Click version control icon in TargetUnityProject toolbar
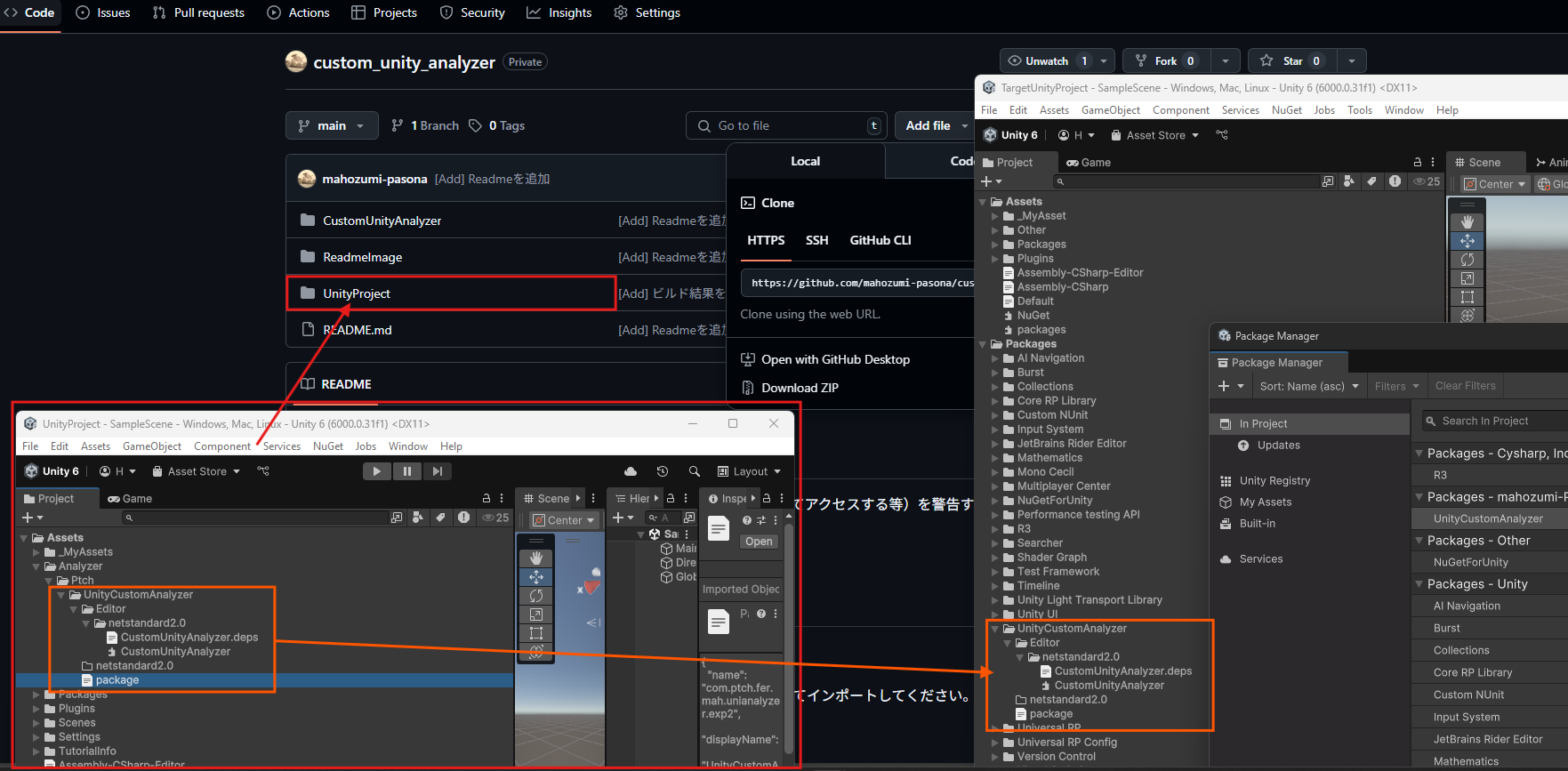 [1222, 135]
